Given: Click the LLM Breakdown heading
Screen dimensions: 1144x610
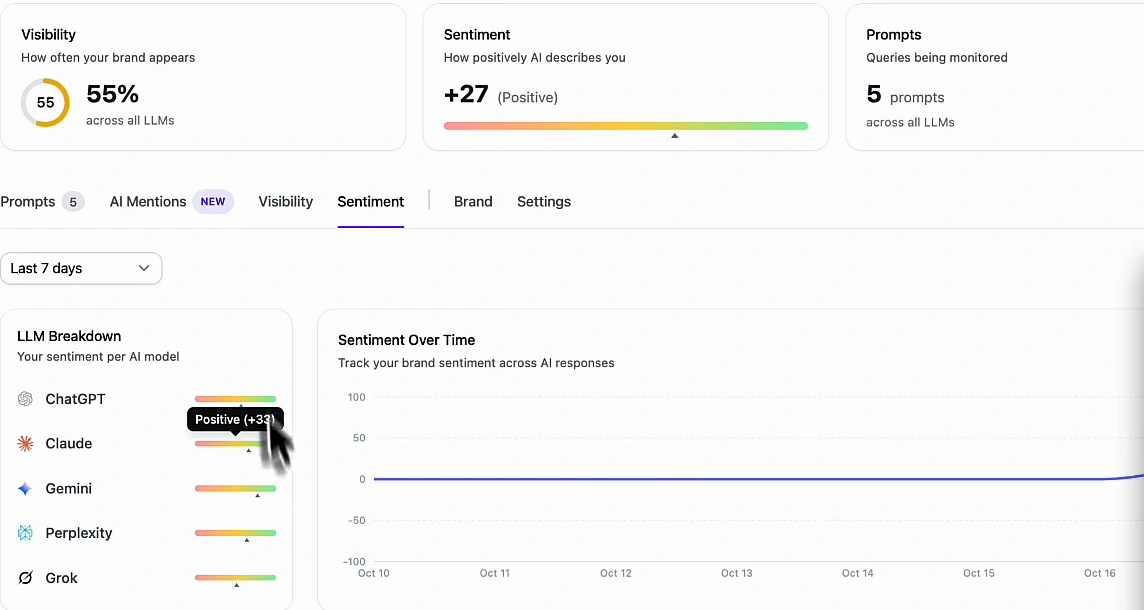Looking at the screenshot, I should point(69,336).
